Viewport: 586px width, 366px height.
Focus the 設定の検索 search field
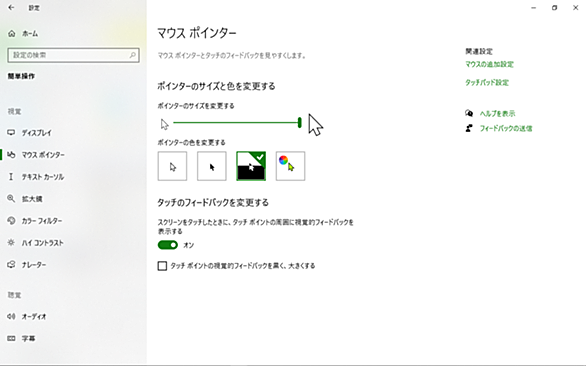click(73, 55)
